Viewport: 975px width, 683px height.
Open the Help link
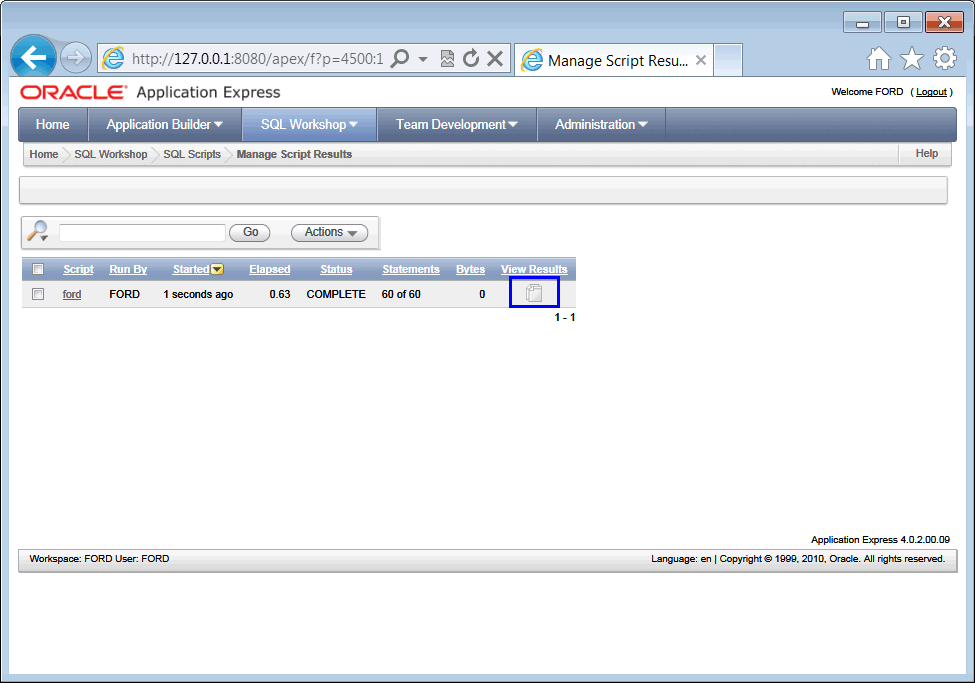point(926,154)
